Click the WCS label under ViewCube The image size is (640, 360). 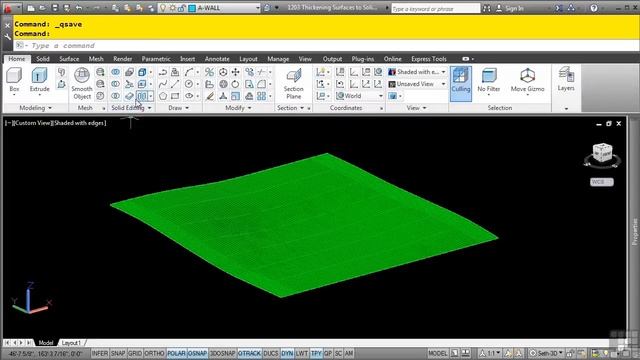click(602, 182)
